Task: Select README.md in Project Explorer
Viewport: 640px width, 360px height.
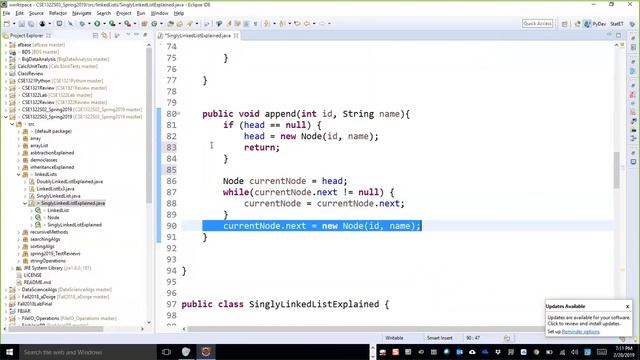Action: pos(37,282)
